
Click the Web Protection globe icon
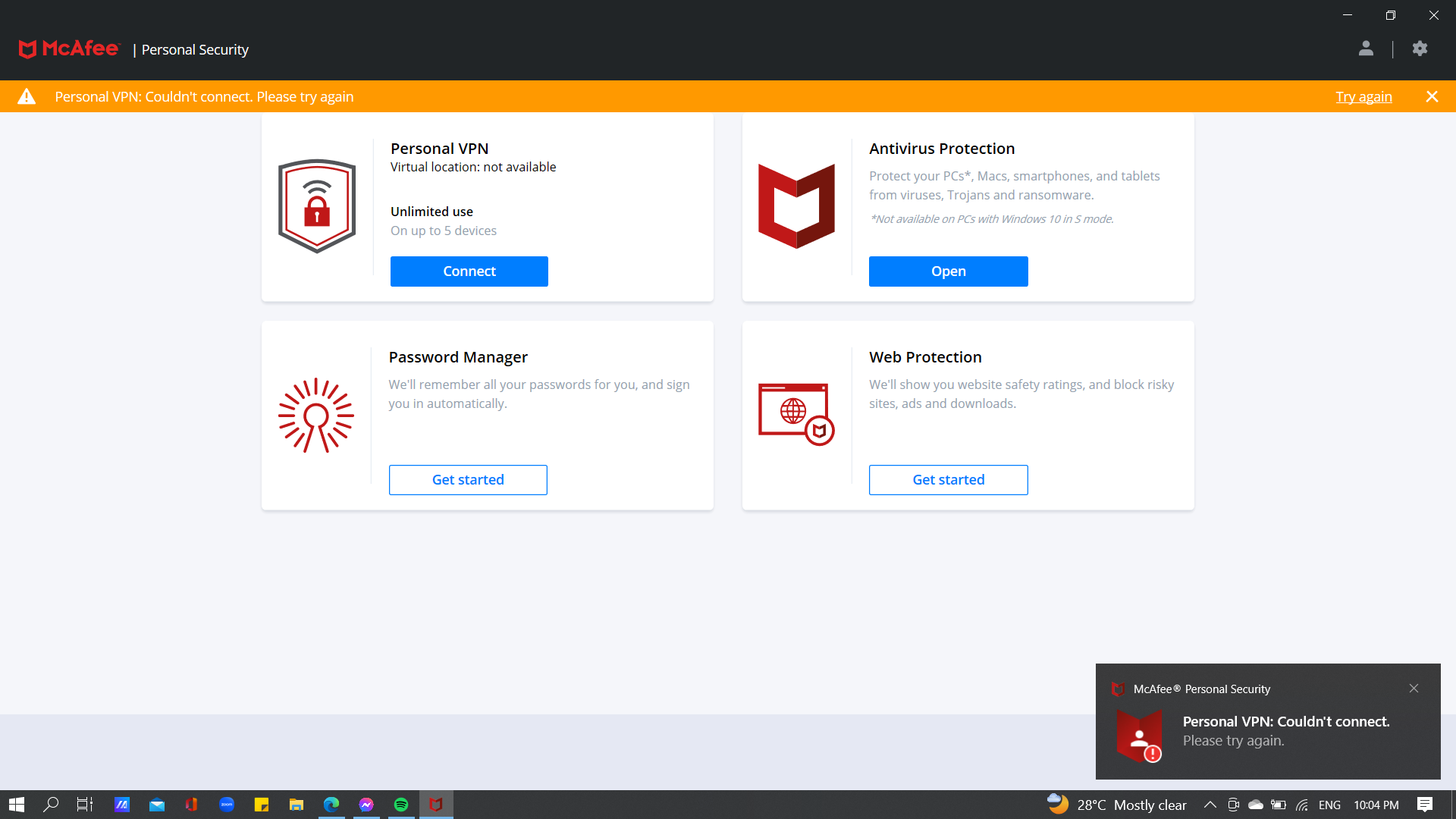(x=796, y=414)
